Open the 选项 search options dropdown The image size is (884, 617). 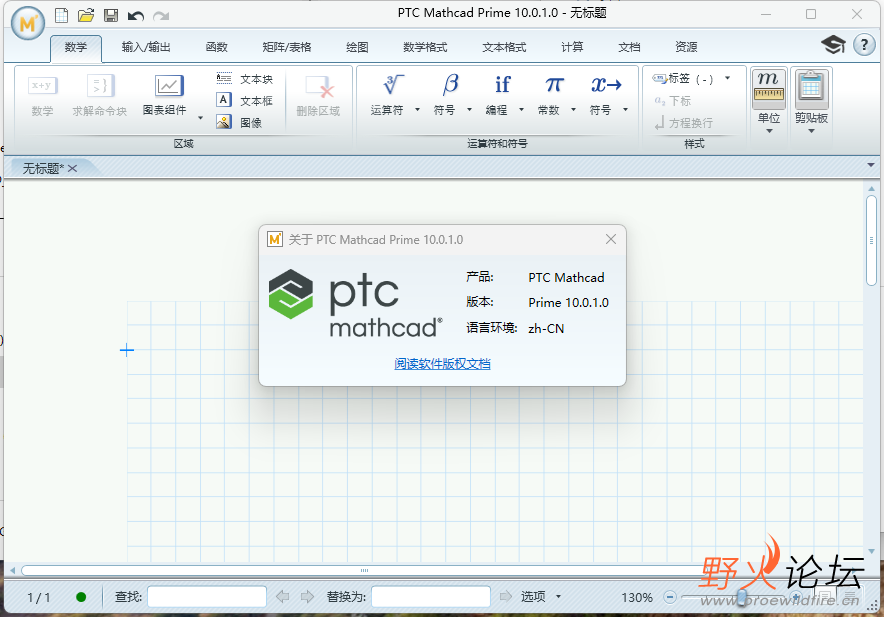pos(541,596)
